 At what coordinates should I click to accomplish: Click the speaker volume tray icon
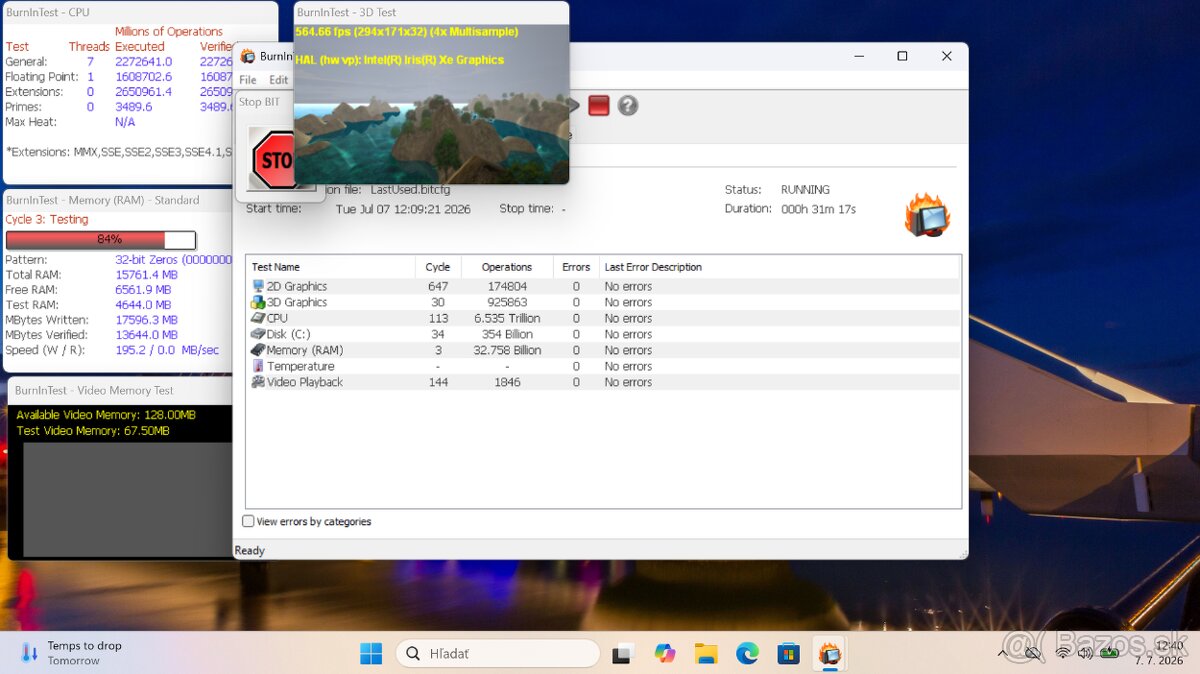[x=1085, y=653]
